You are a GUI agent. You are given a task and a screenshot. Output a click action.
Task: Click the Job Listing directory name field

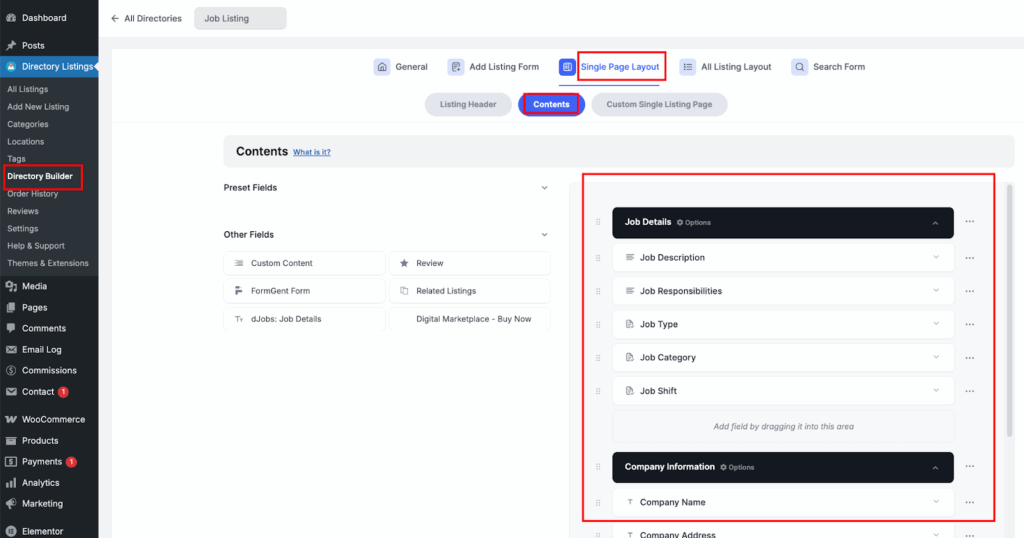point(240,19)
